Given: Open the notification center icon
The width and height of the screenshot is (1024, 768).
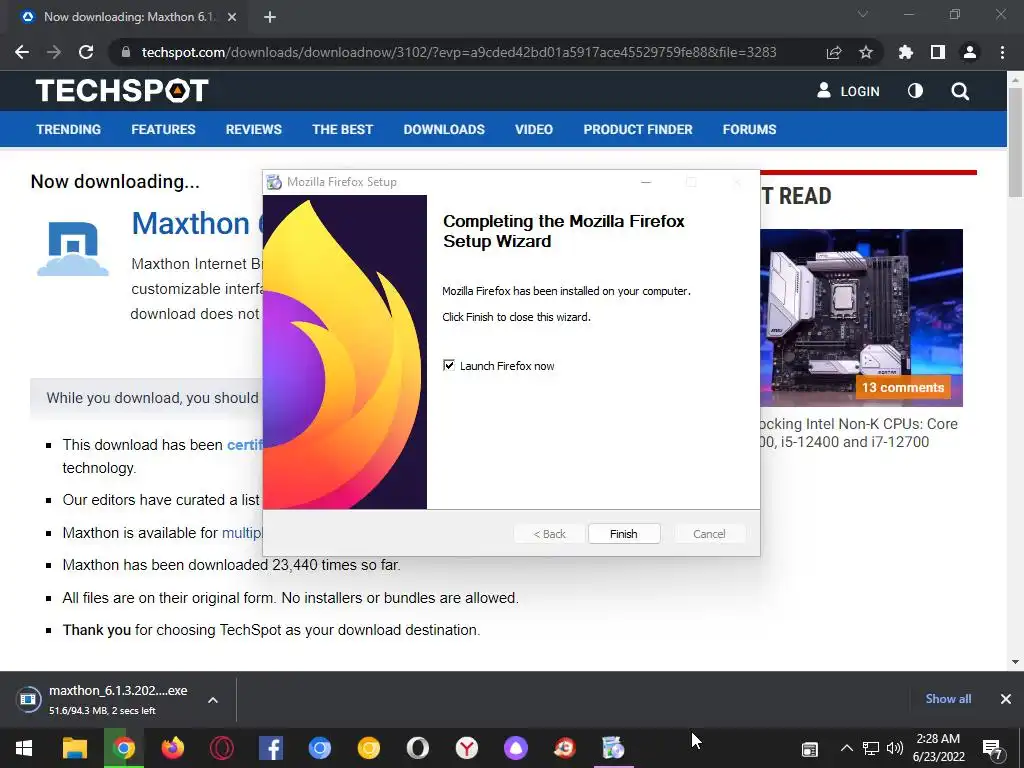Looking at the screenshot, I should (x=993, y=750).
